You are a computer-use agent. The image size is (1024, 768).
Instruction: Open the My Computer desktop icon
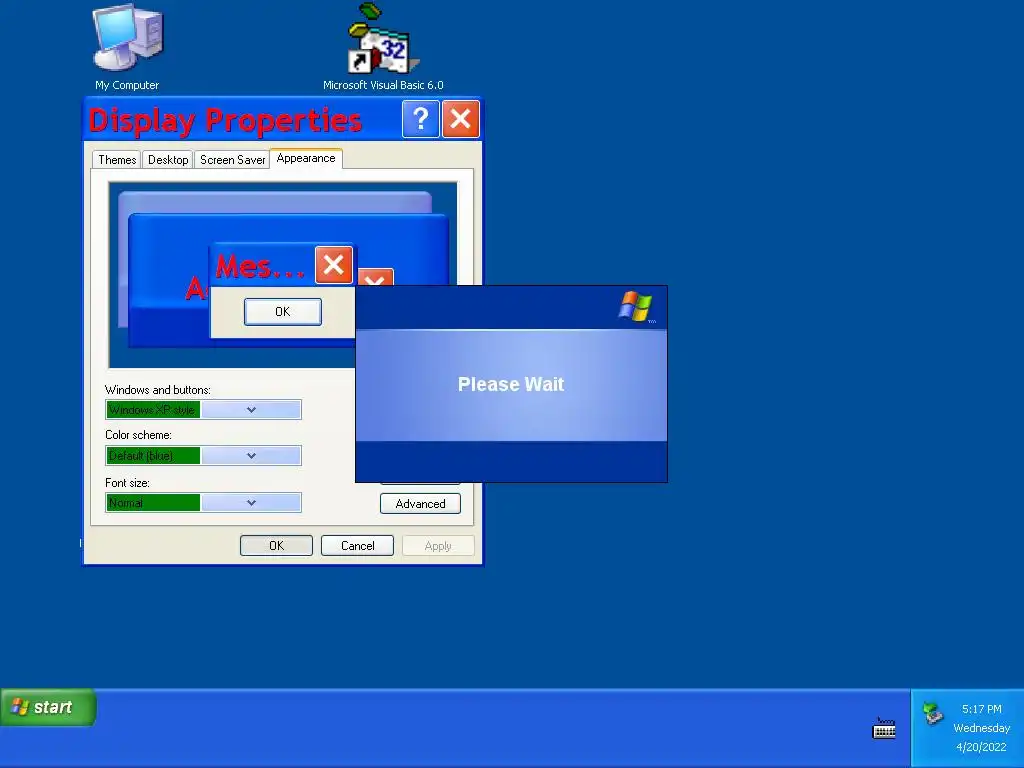point(127,47)
